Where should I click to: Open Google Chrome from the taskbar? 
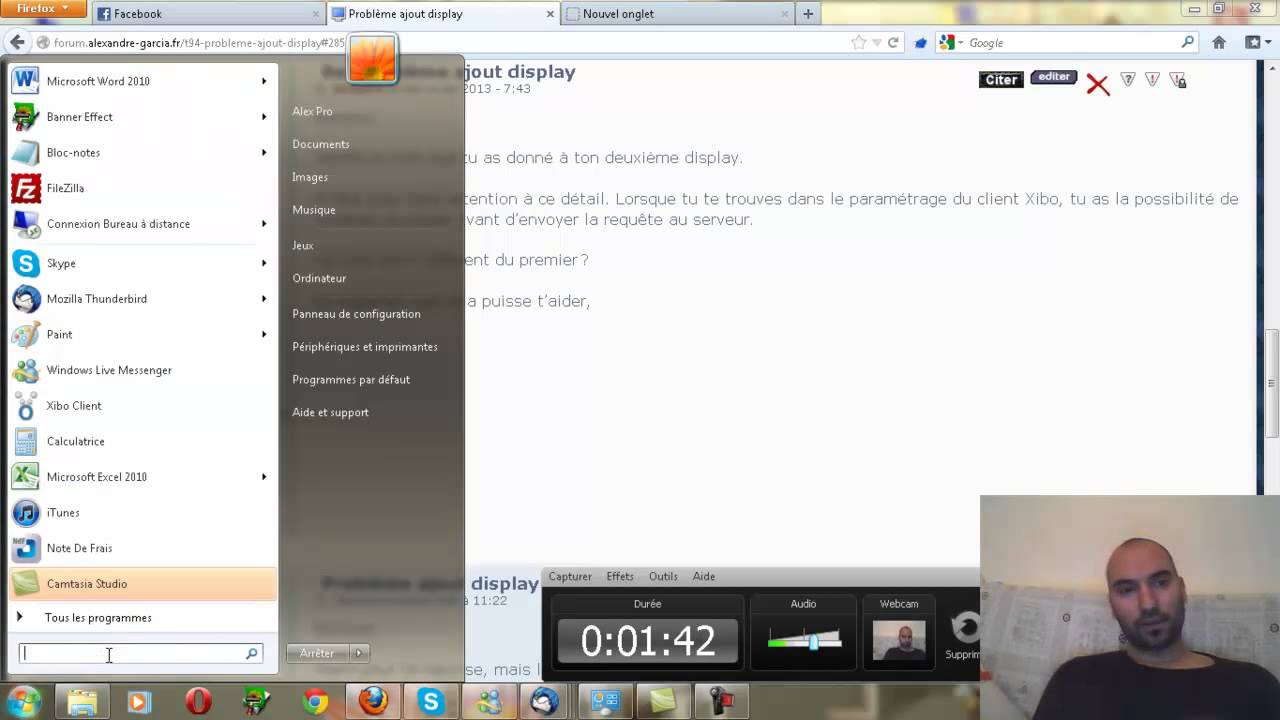pos(316,702)
